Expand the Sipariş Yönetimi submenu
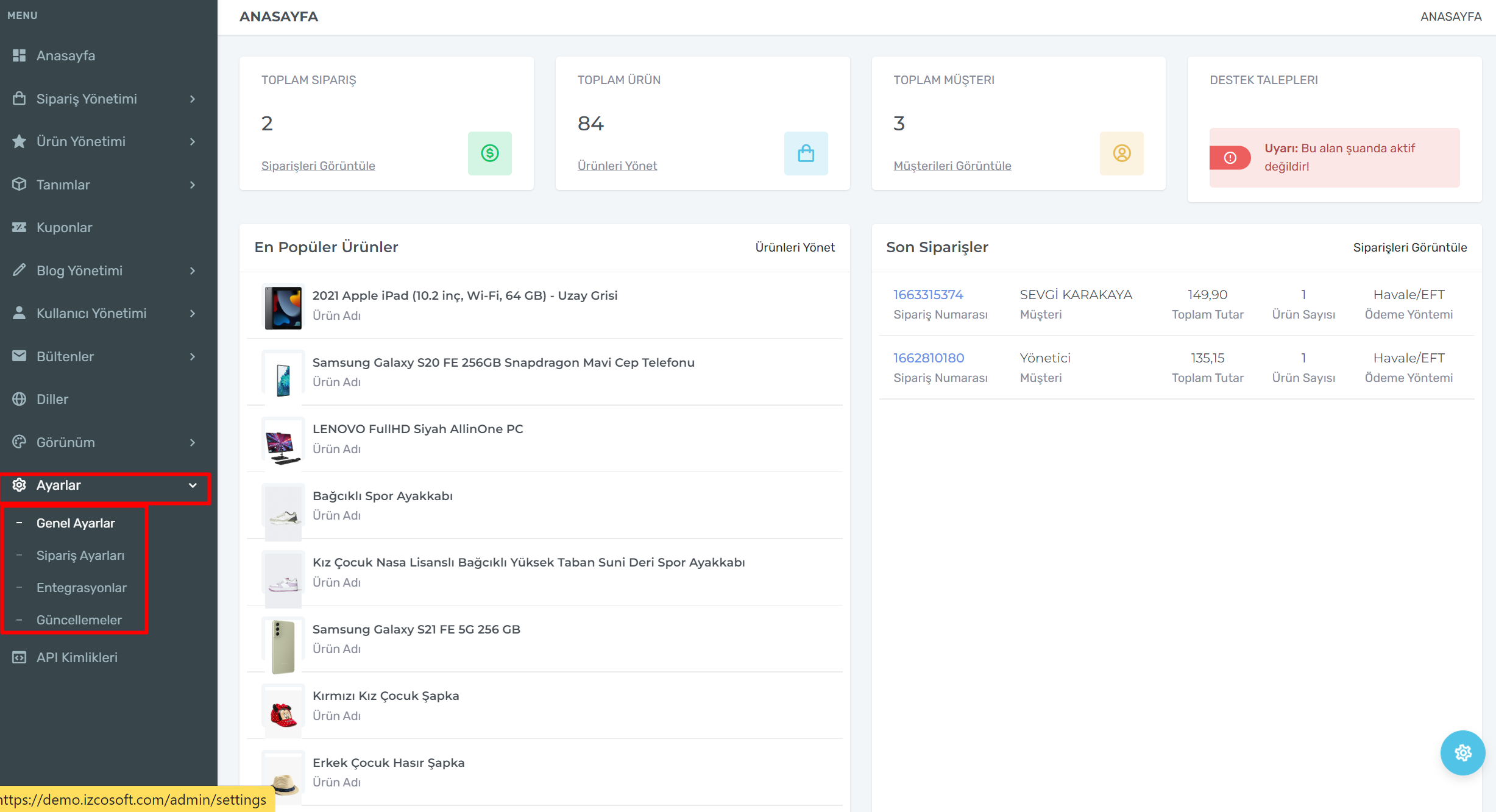1496x812 pixels. coord(193,99)
